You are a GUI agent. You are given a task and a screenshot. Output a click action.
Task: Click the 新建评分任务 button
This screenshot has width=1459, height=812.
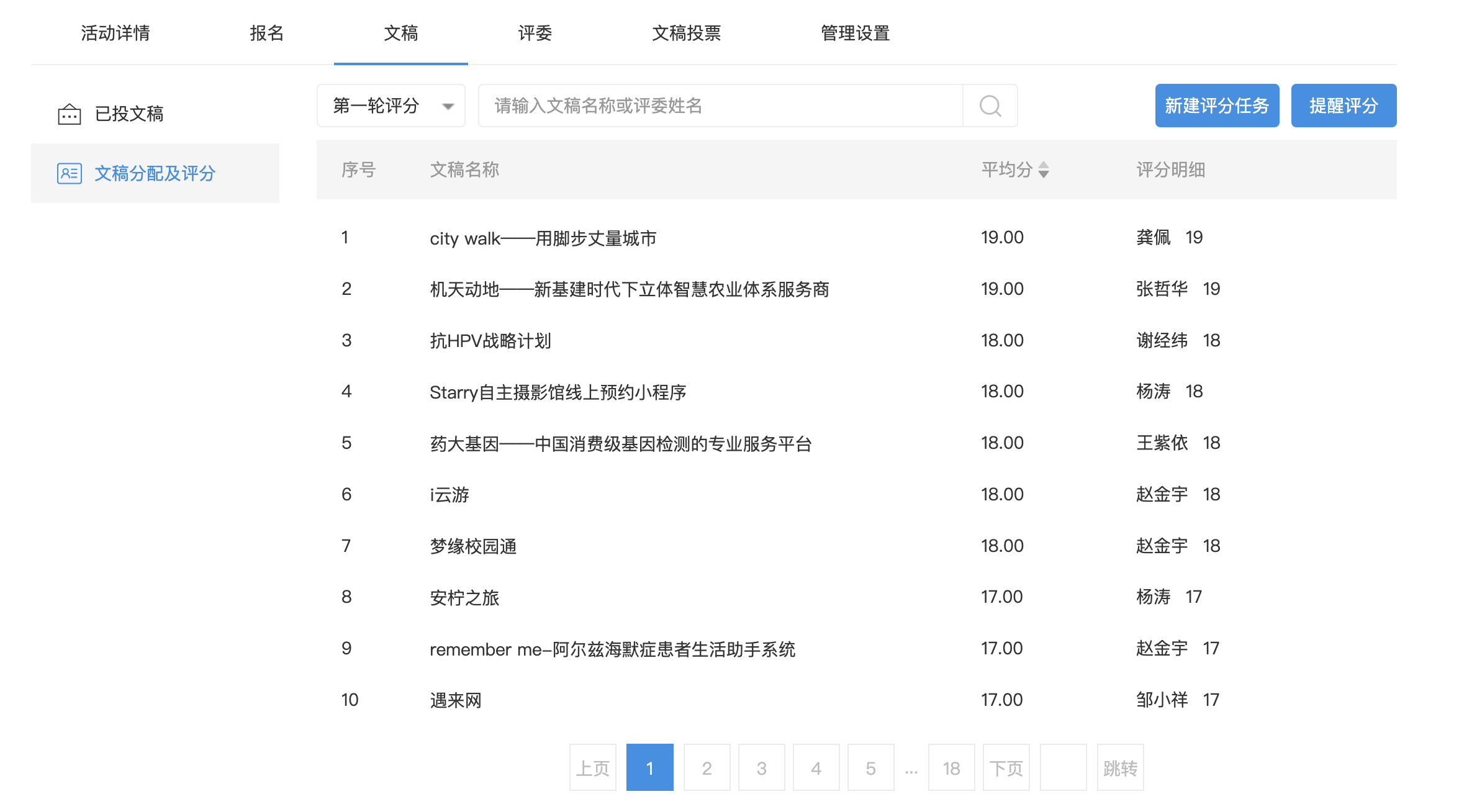point(1216,106)
